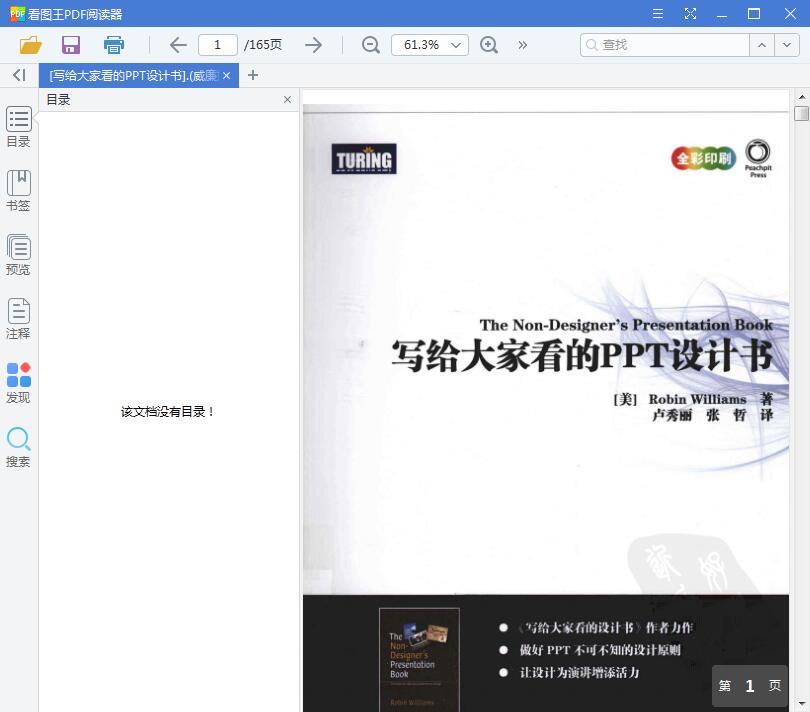The height and width of the screenshot is (712, 810).
Task: Open the 目录 contents sidebar
Action: [19, 127]
